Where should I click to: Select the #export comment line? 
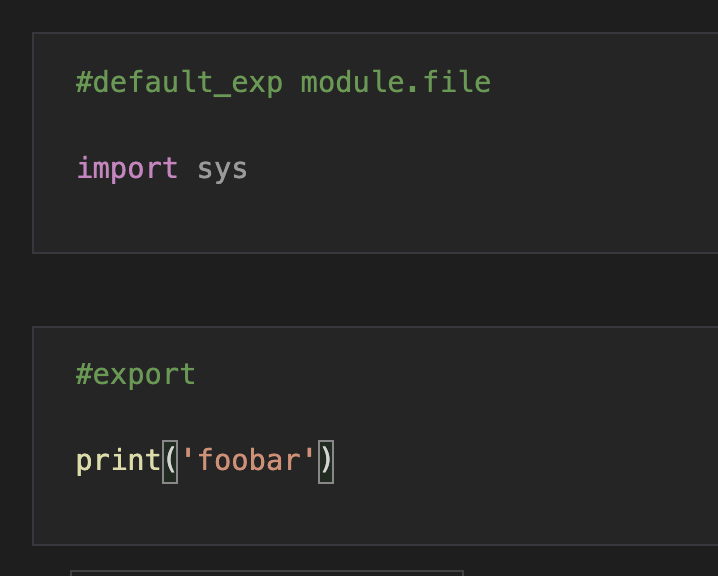click(136, 375)
